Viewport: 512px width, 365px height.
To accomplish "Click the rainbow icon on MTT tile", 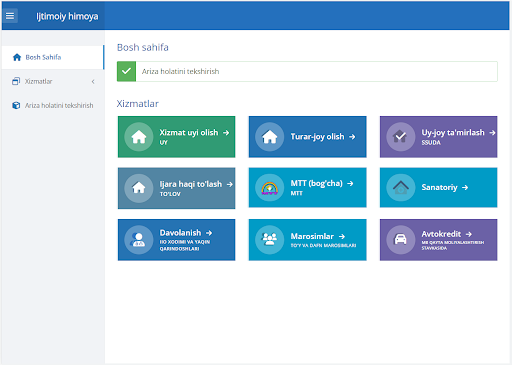I will [x=269, y=188].
